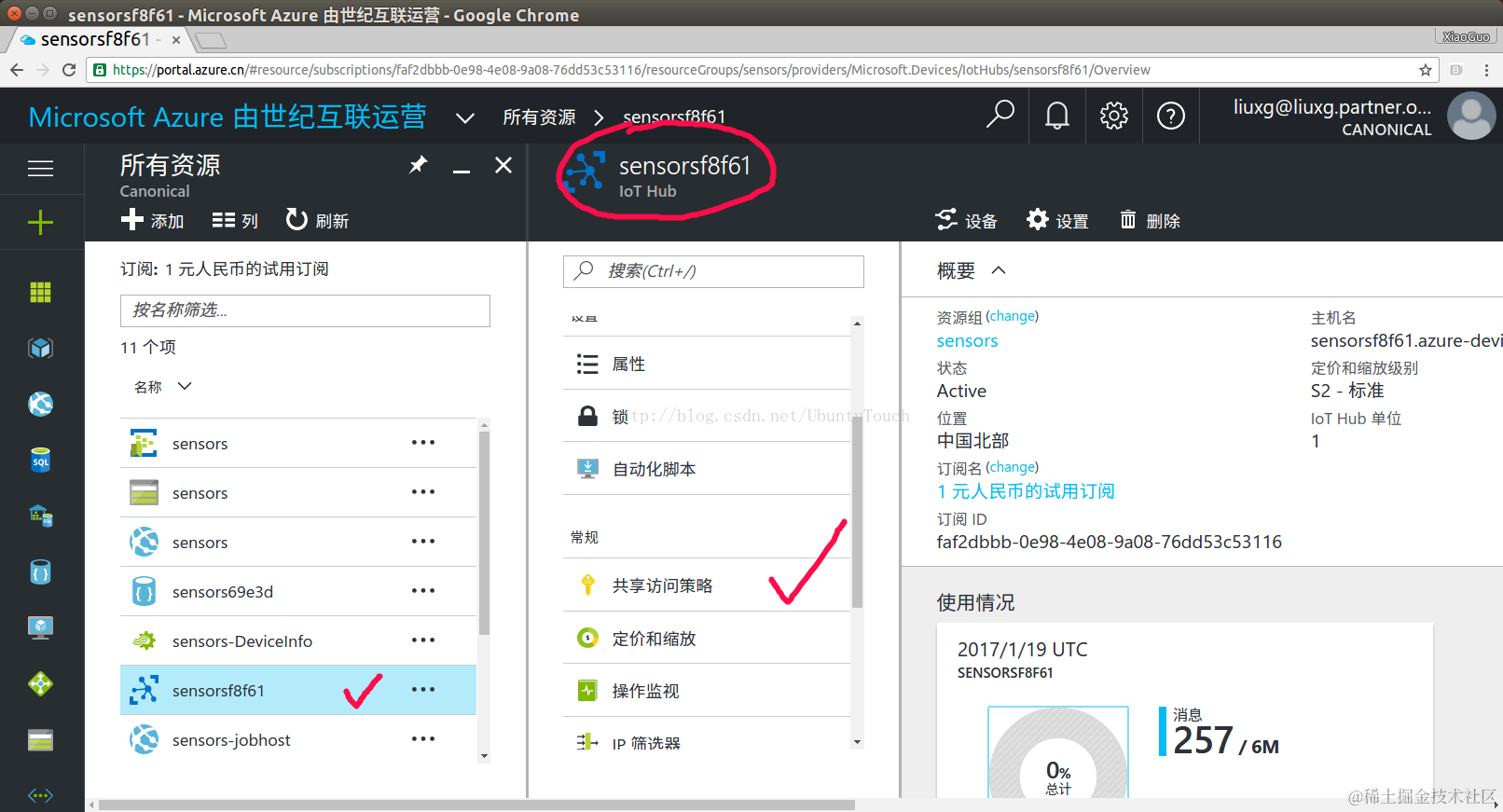This screenshot has height=812, width=1503.
Task: Open the resource groups cube icon
Action: point(40,348)
